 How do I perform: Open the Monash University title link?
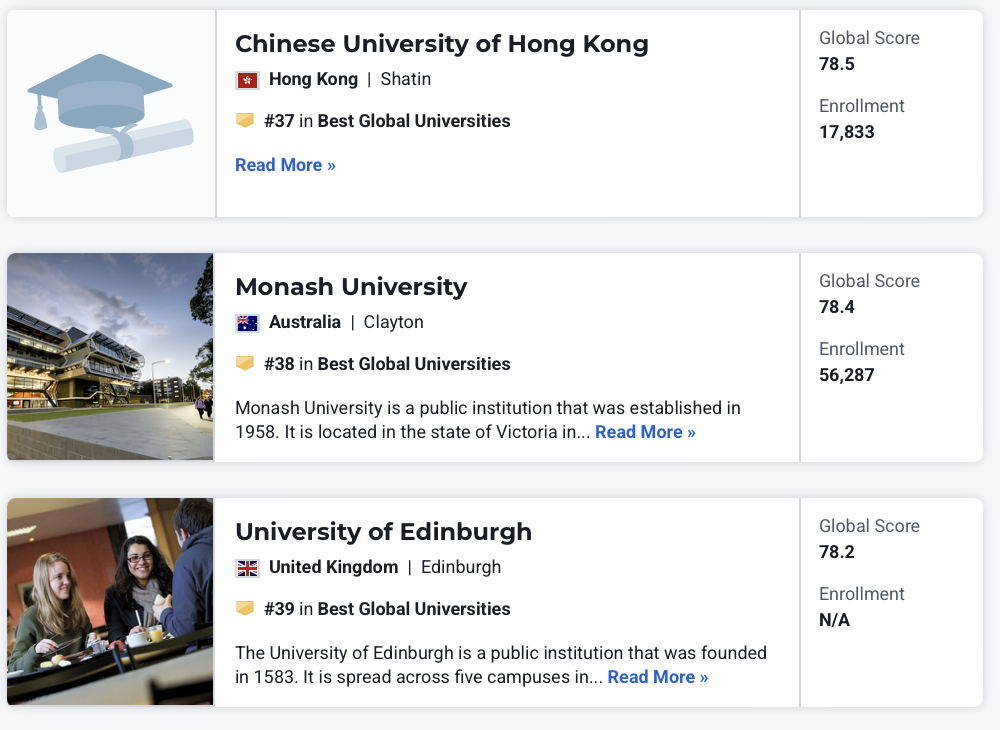(x=351, y=287)
